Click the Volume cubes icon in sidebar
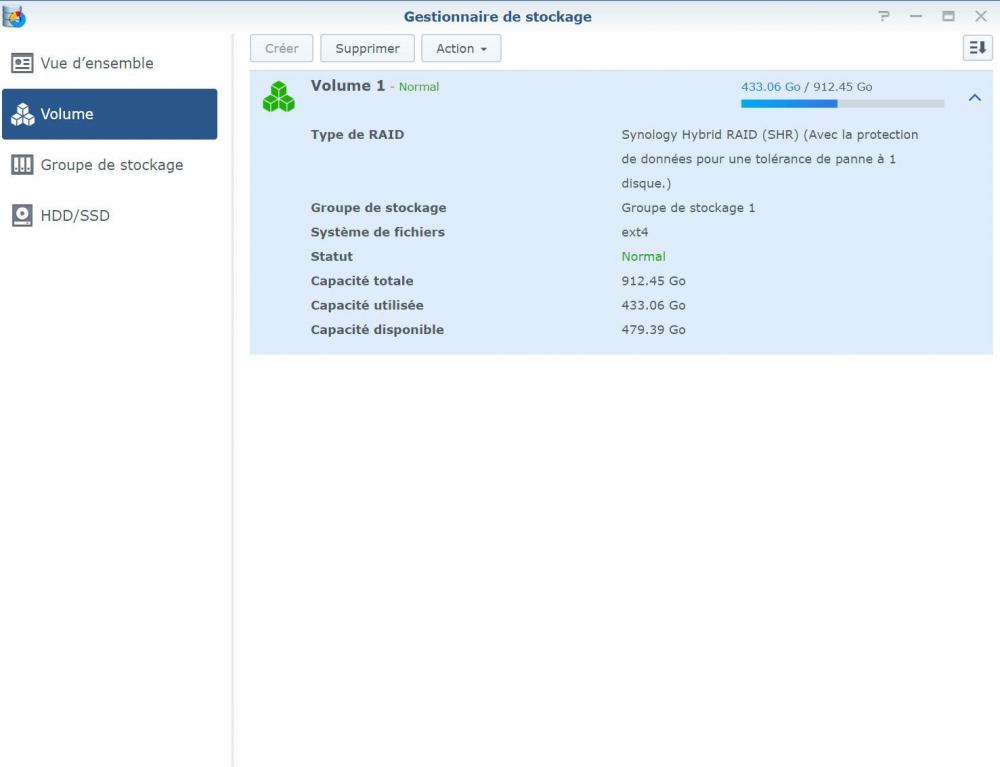 pyautogui.click(x=22, y=114)
